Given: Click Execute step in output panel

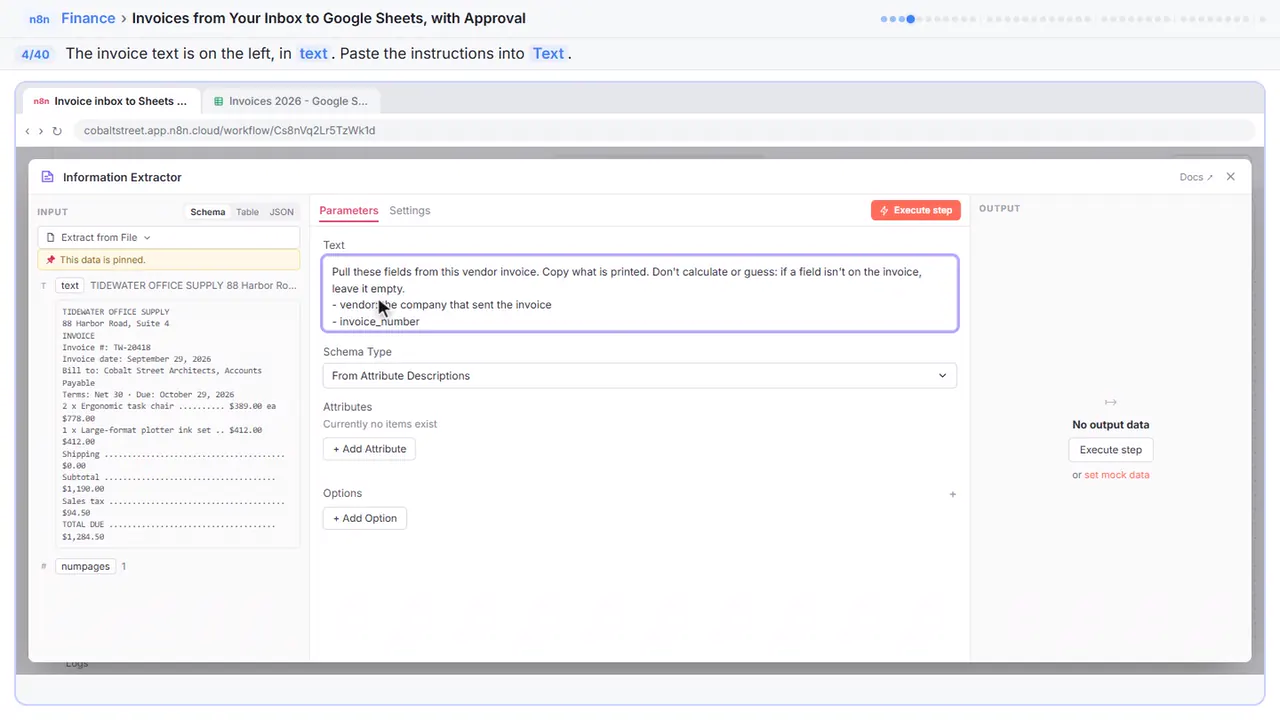Looking at the screenshot, I should click(1110, 450).
